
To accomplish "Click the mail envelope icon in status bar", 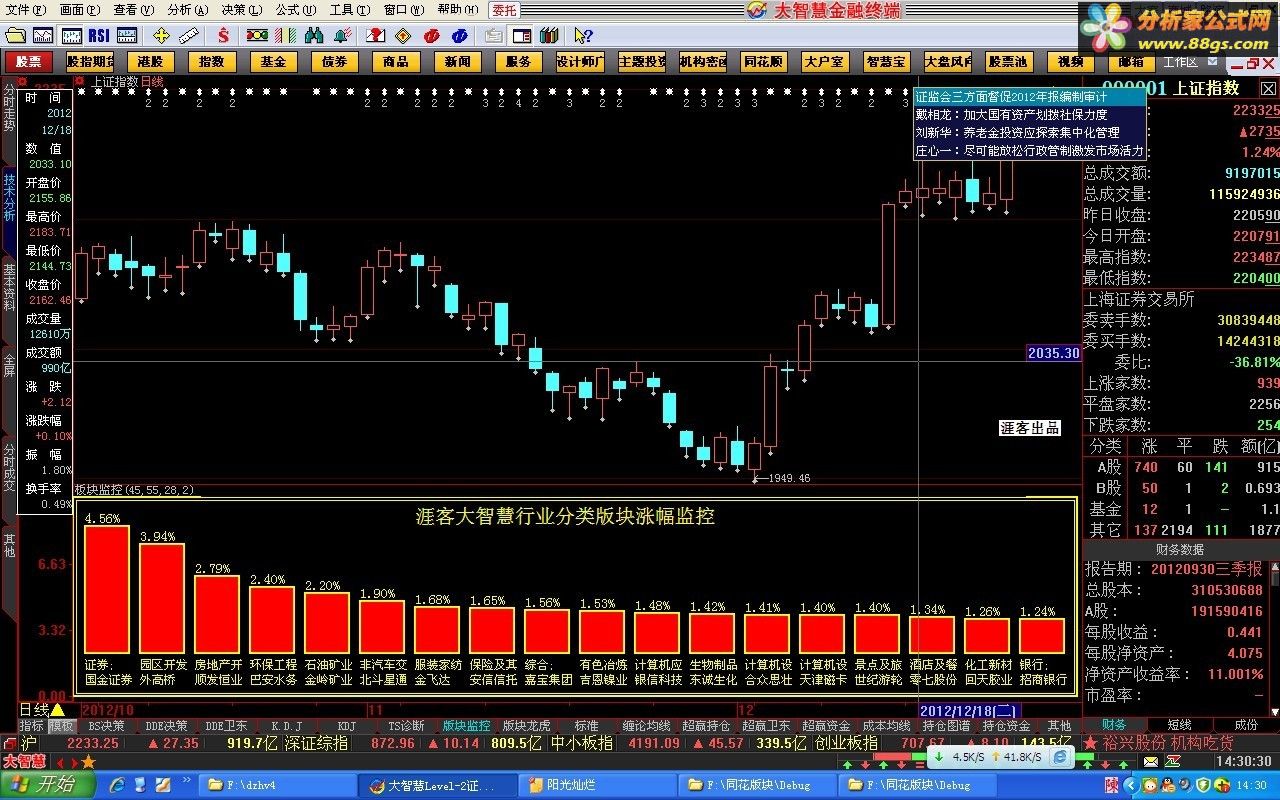I will coord(1150,763).
